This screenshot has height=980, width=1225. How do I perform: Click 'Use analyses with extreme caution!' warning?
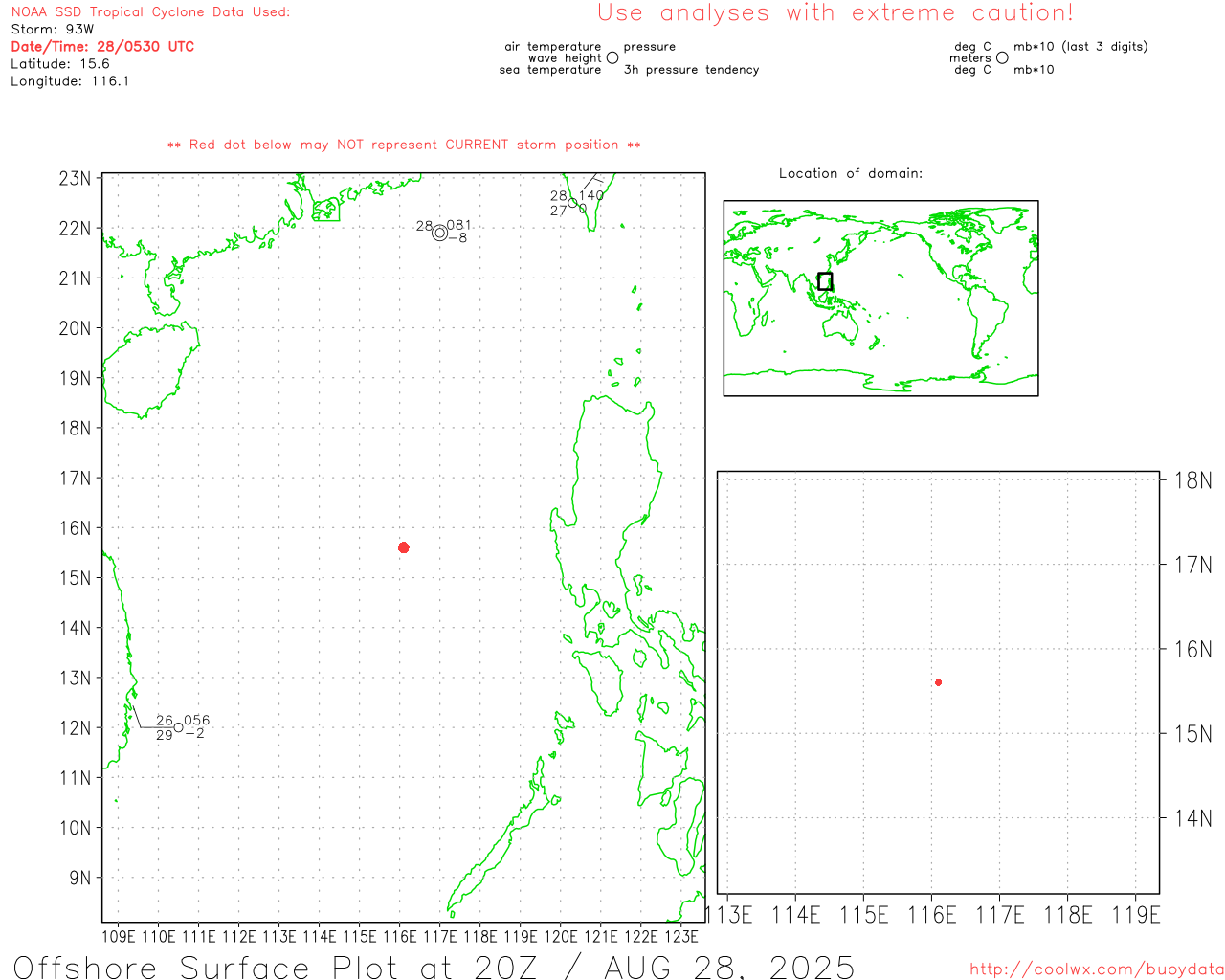point(835,13)
